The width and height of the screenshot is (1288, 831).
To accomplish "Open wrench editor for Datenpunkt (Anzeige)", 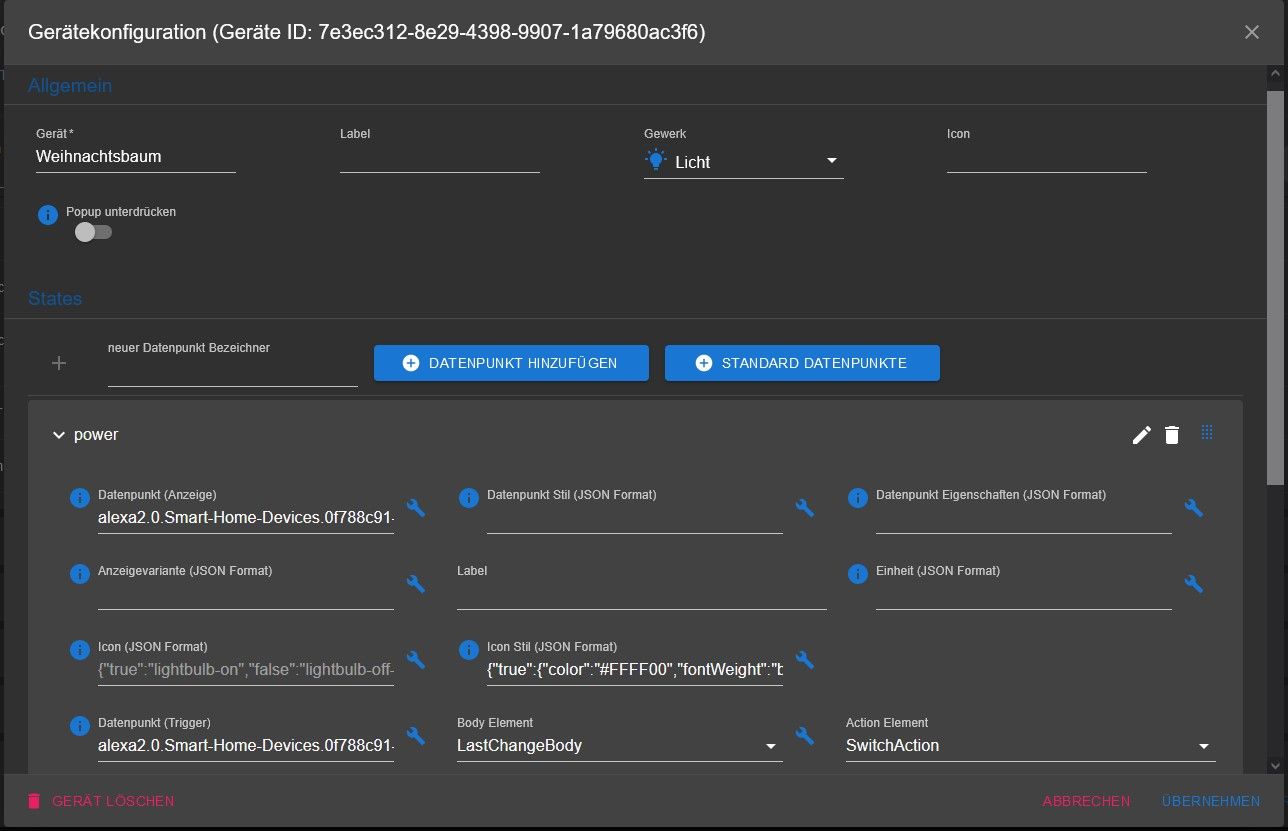I will (416, 508).
